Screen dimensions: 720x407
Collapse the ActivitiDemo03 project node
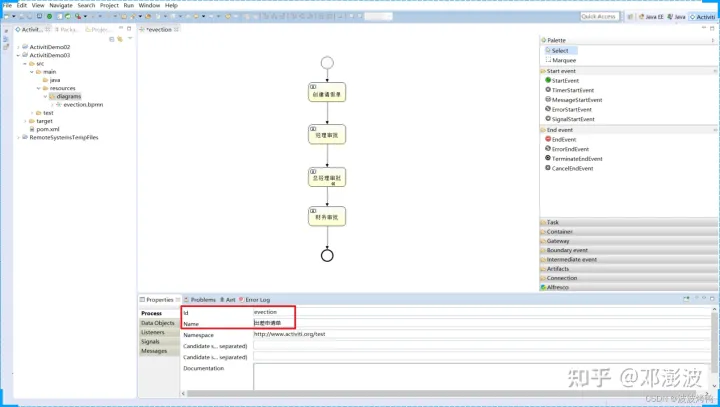18,55
